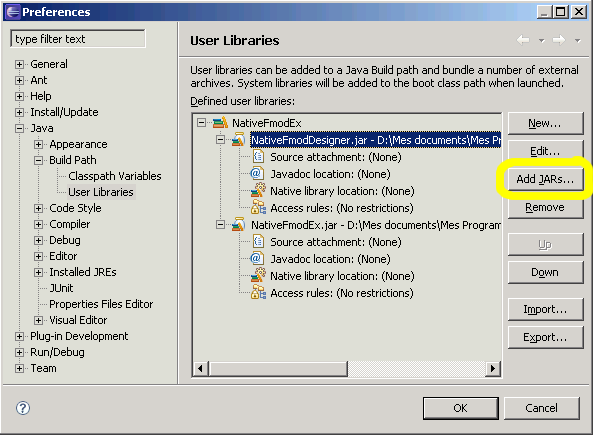
Task: Collapse the NativeFmodEx.jar entry
Action: [x=220, y=225]
